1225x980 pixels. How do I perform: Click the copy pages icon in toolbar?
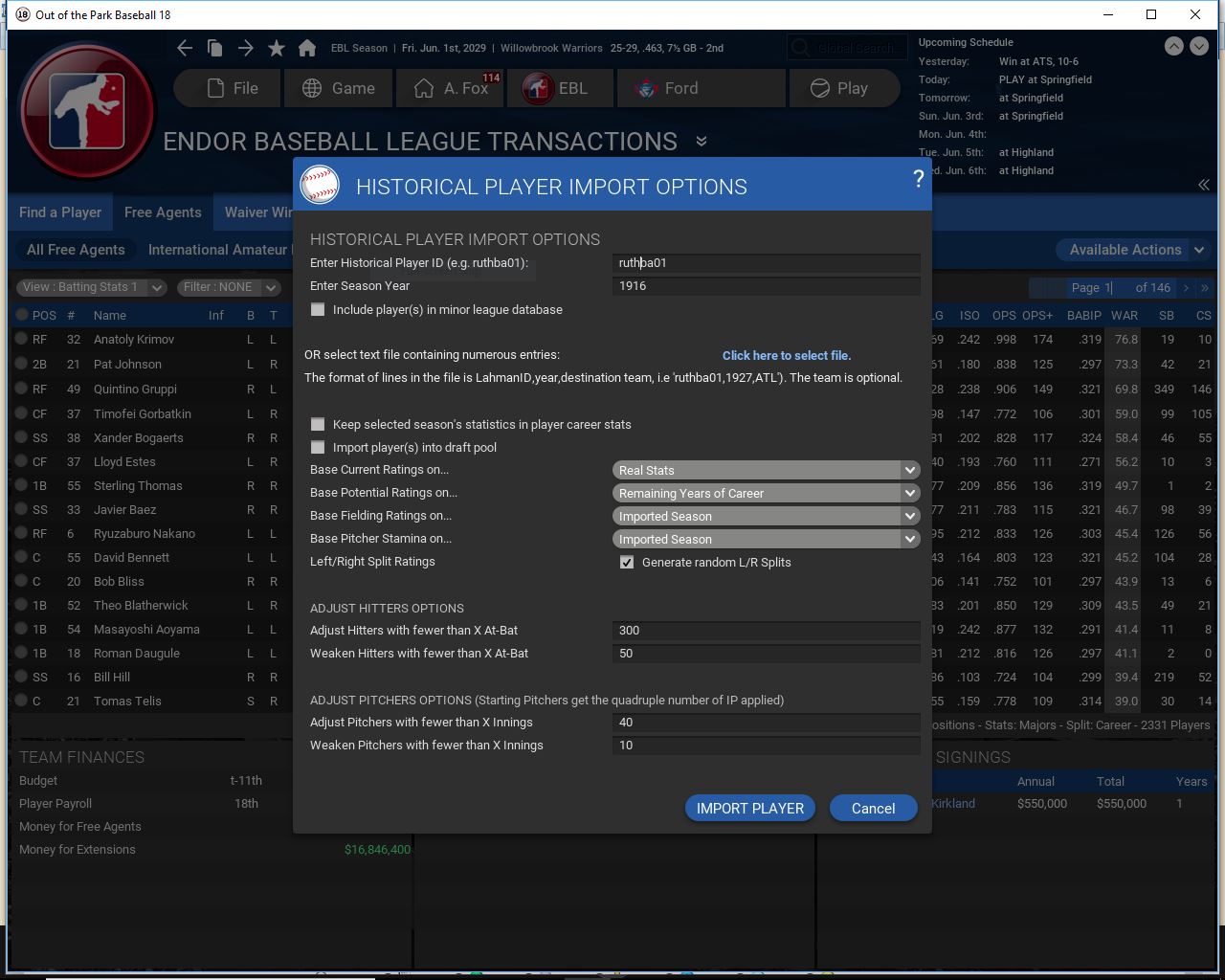(215, 48)
